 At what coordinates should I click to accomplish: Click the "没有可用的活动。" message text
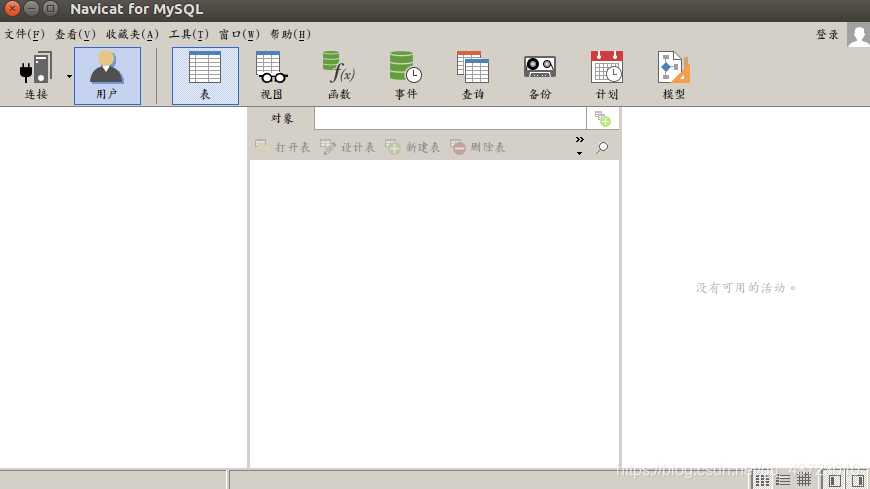coord(746,288)
